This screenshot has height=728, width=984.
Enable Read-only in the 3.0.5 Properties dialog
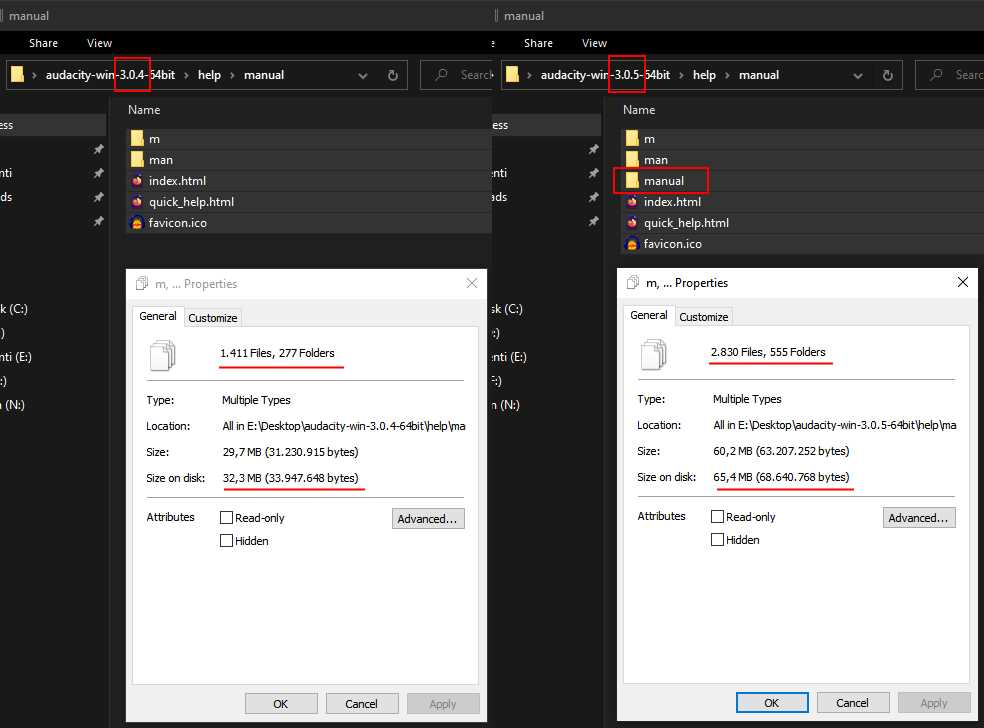[717, 517]
